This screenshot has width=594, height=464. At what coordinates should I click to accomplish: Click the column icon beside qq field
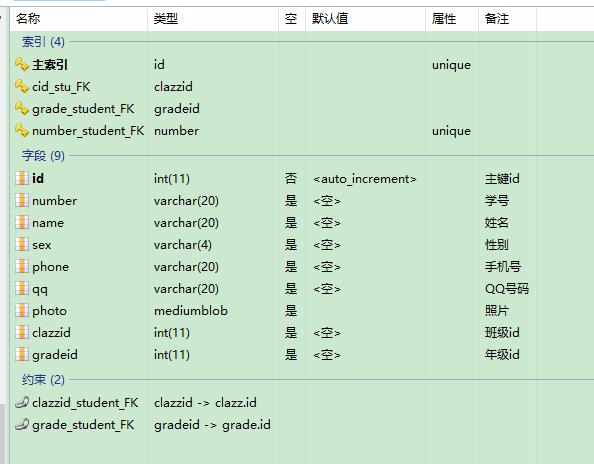[x=22, y=288]
